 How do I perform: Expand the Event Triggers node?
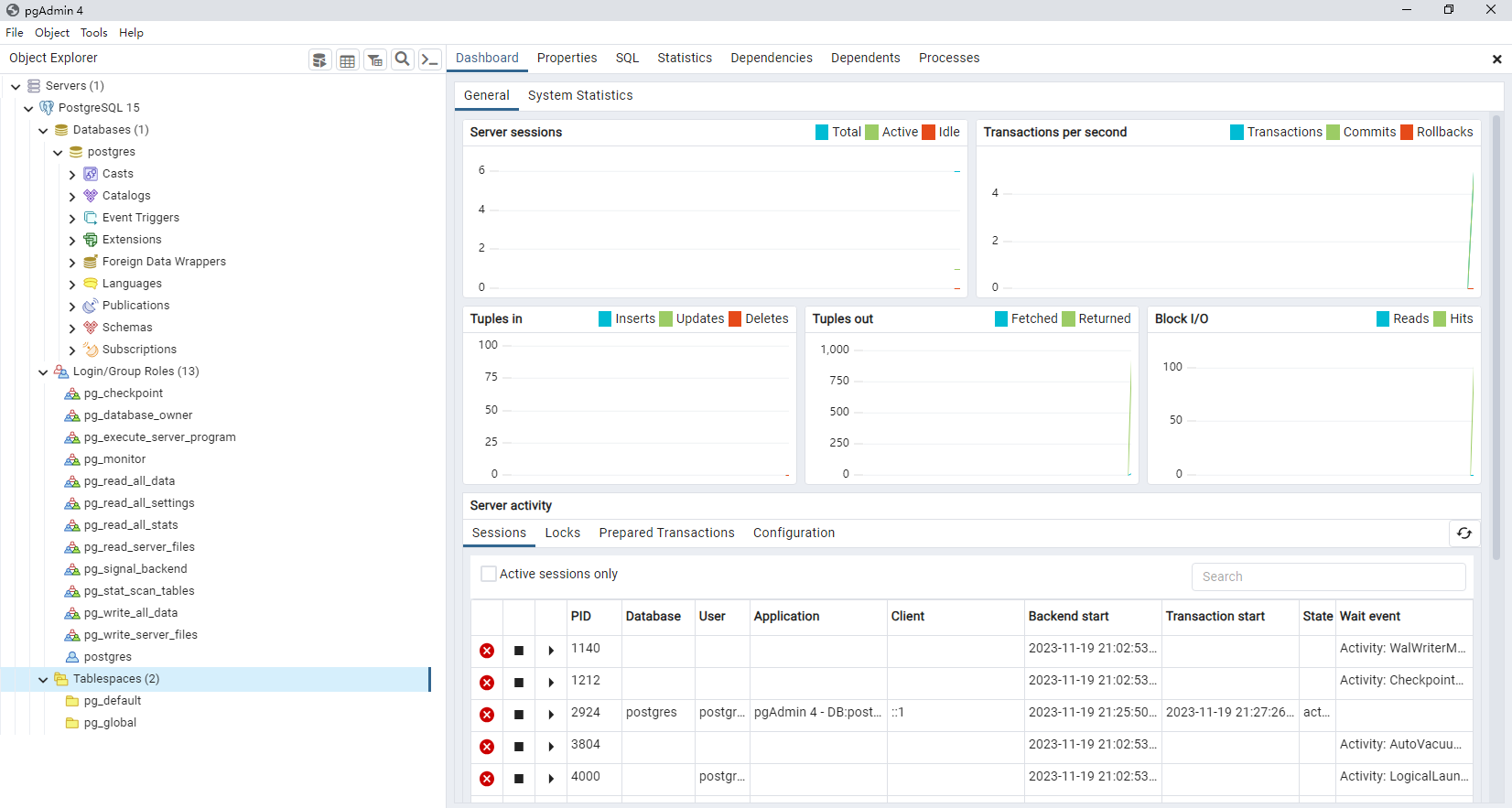pos(72,218)
